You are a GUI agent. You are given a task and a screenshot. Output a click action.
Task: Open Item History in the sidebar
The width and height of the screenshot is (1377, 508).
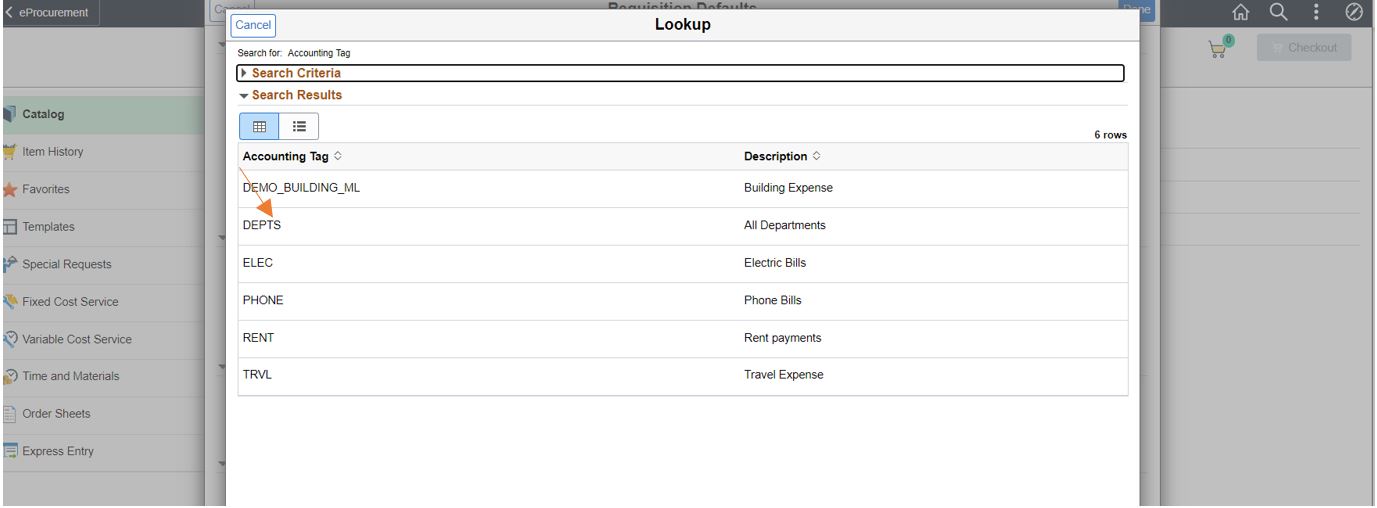point(102,152)
